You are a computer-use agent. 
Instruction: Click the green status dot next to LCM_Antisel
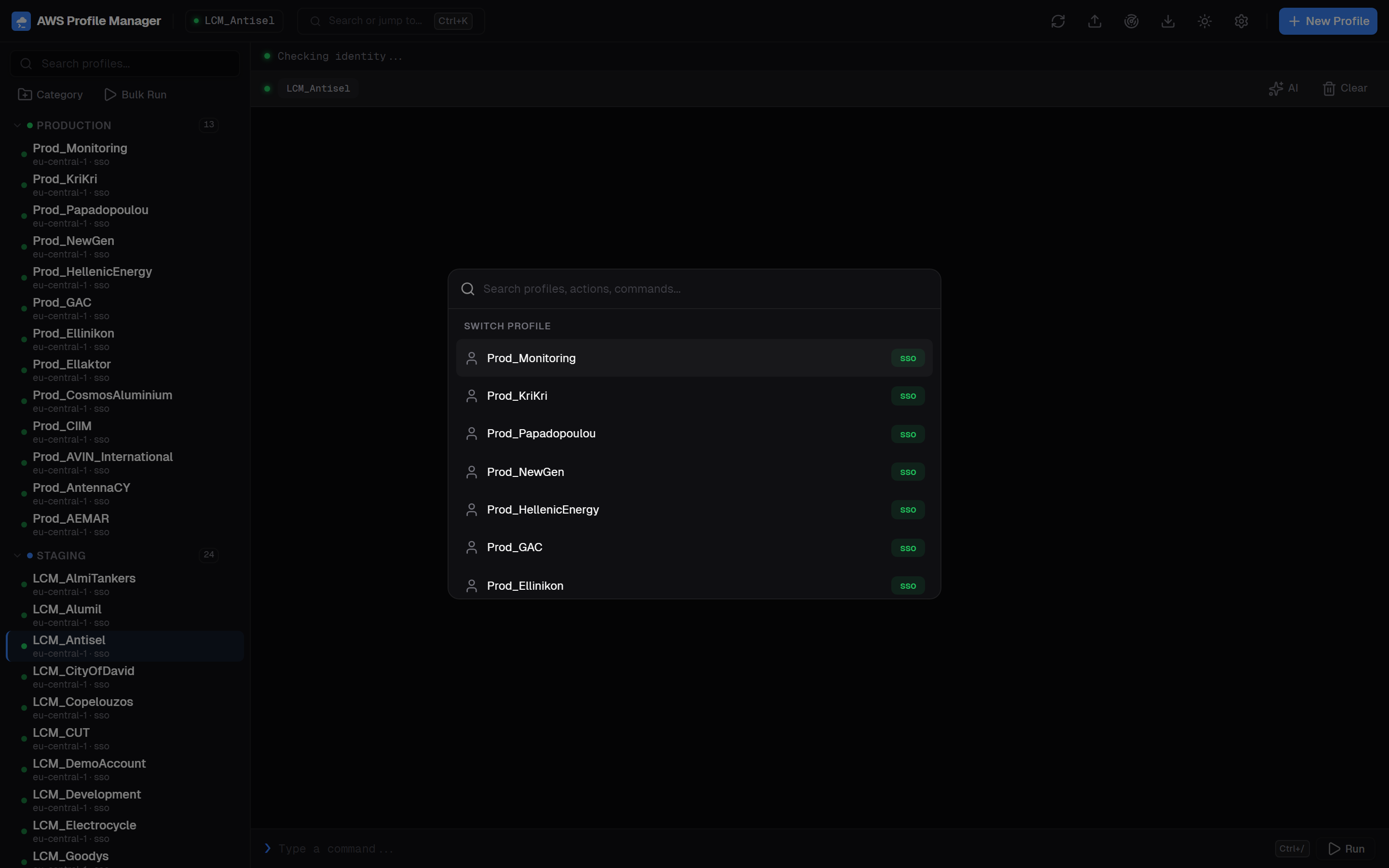[268, 88]
